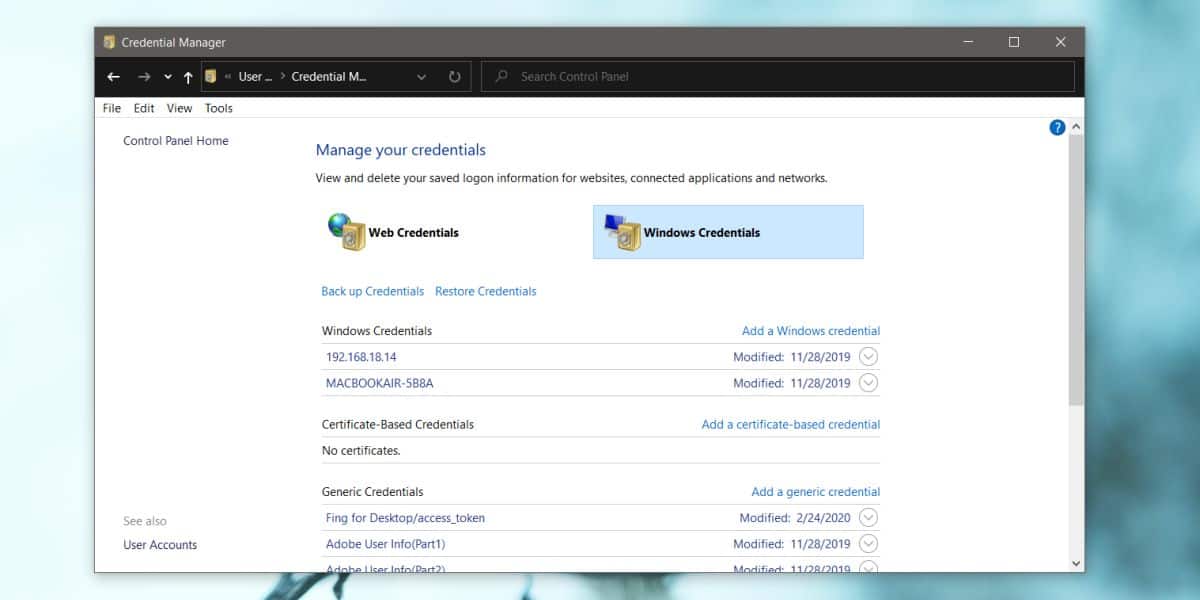Click the Windows Credentials computer safe icon
The height and width of the screenshot is (600, 1200).
coord(622,231)
